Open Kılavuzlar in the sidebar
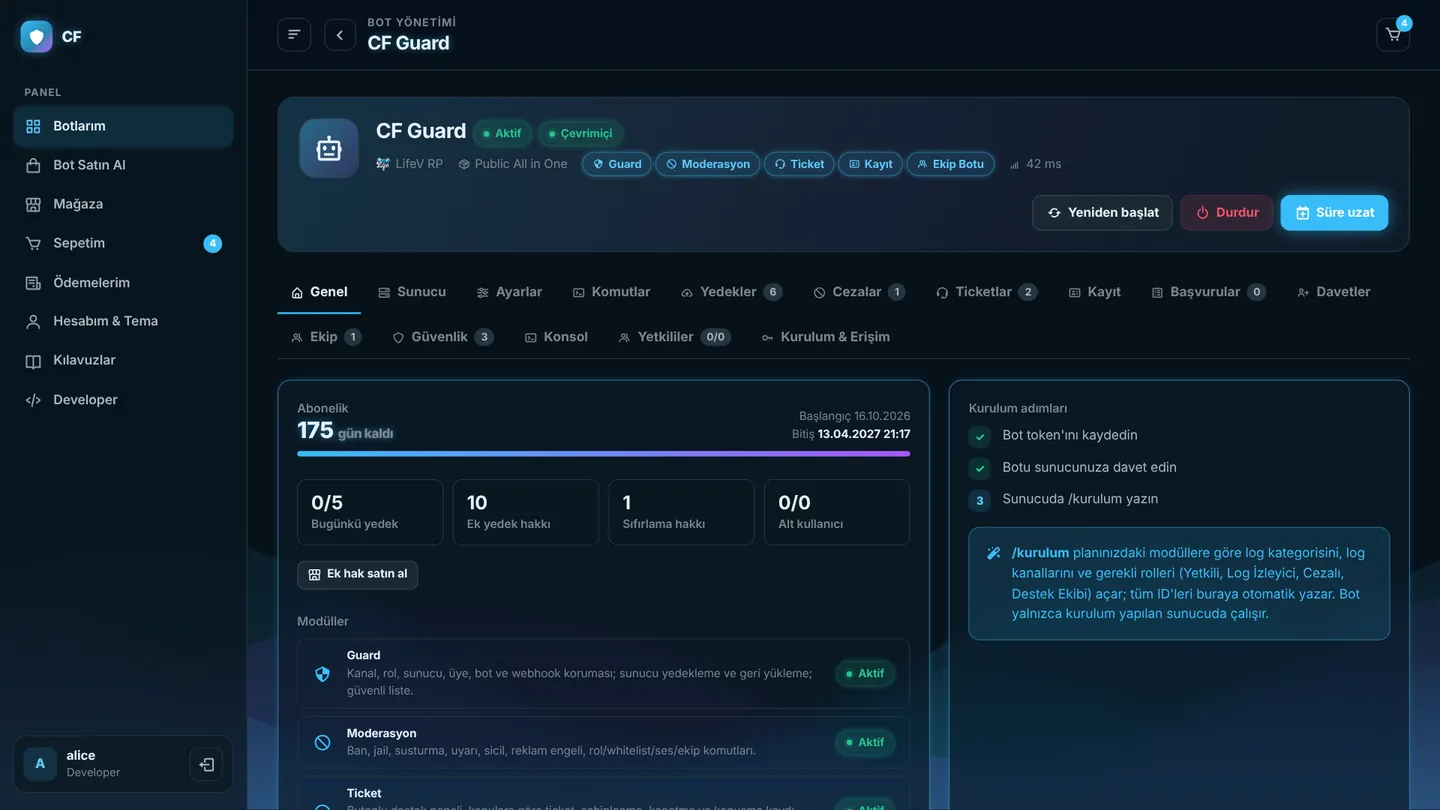 [x=123, y=360]
